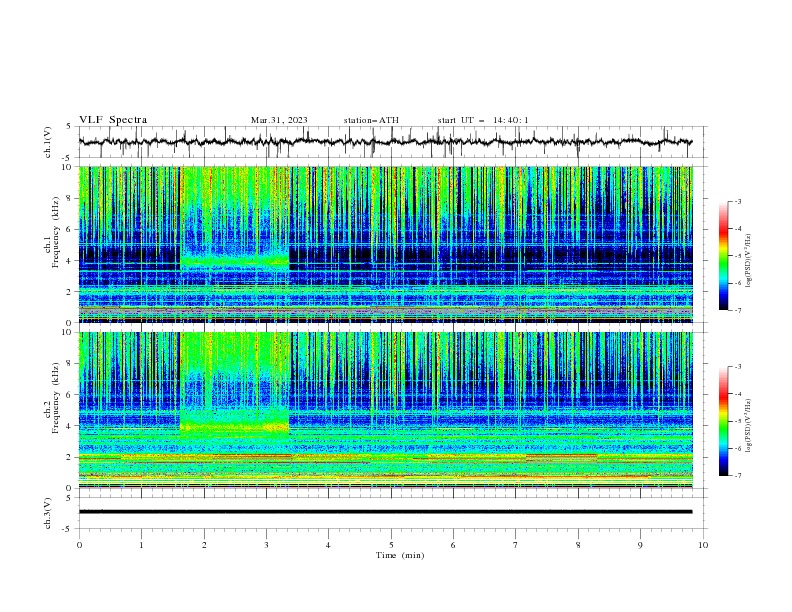The height and width of the screenshot is (612, 792).
Task: Click the "-3" tick on upper colorbar
Action: pyautogui.click(x=737, y=201)
